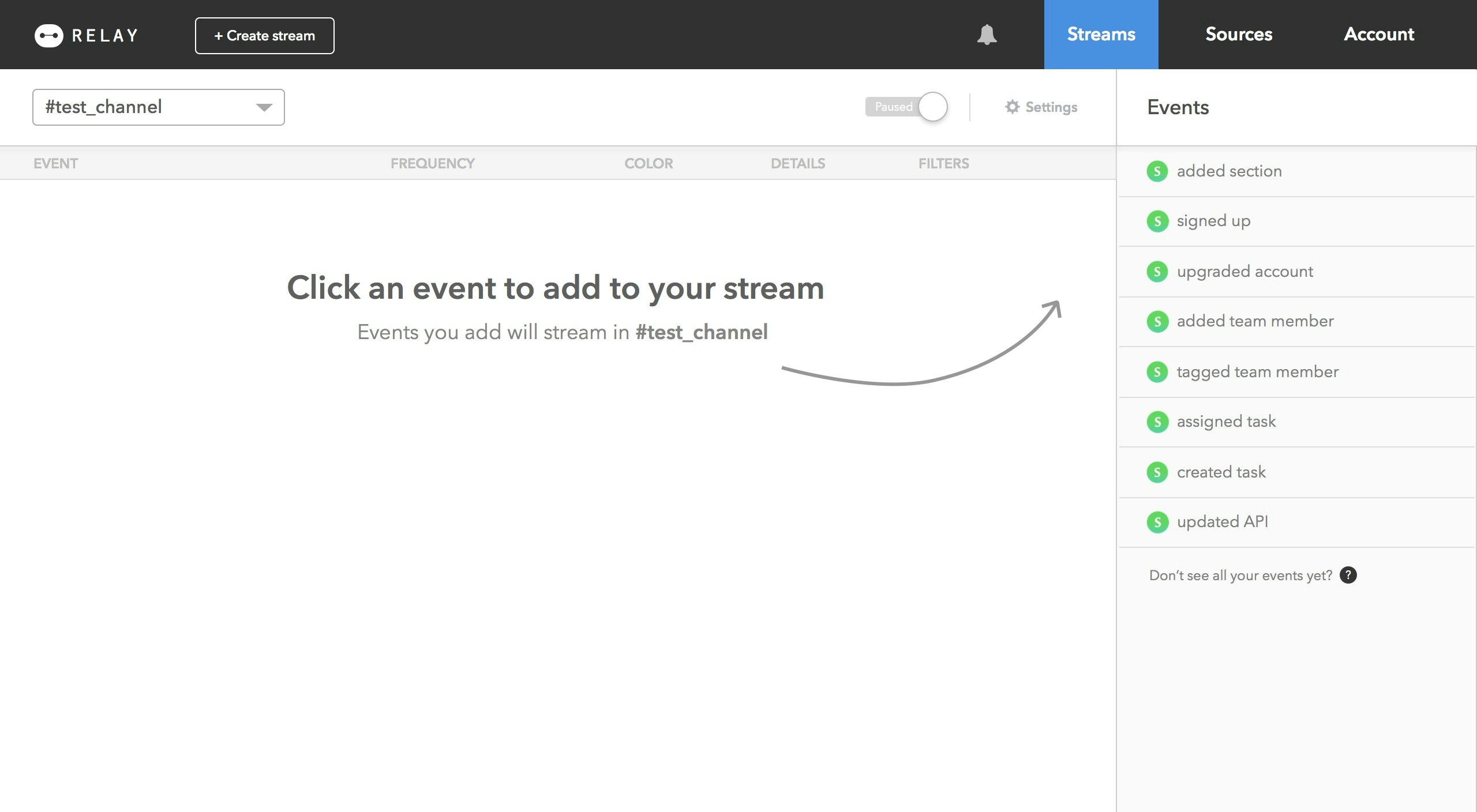The width and height of the screenshot is (1477, 812).
Task: Click the green icon beside upgraded account
Action: [x=1157, y=272]
